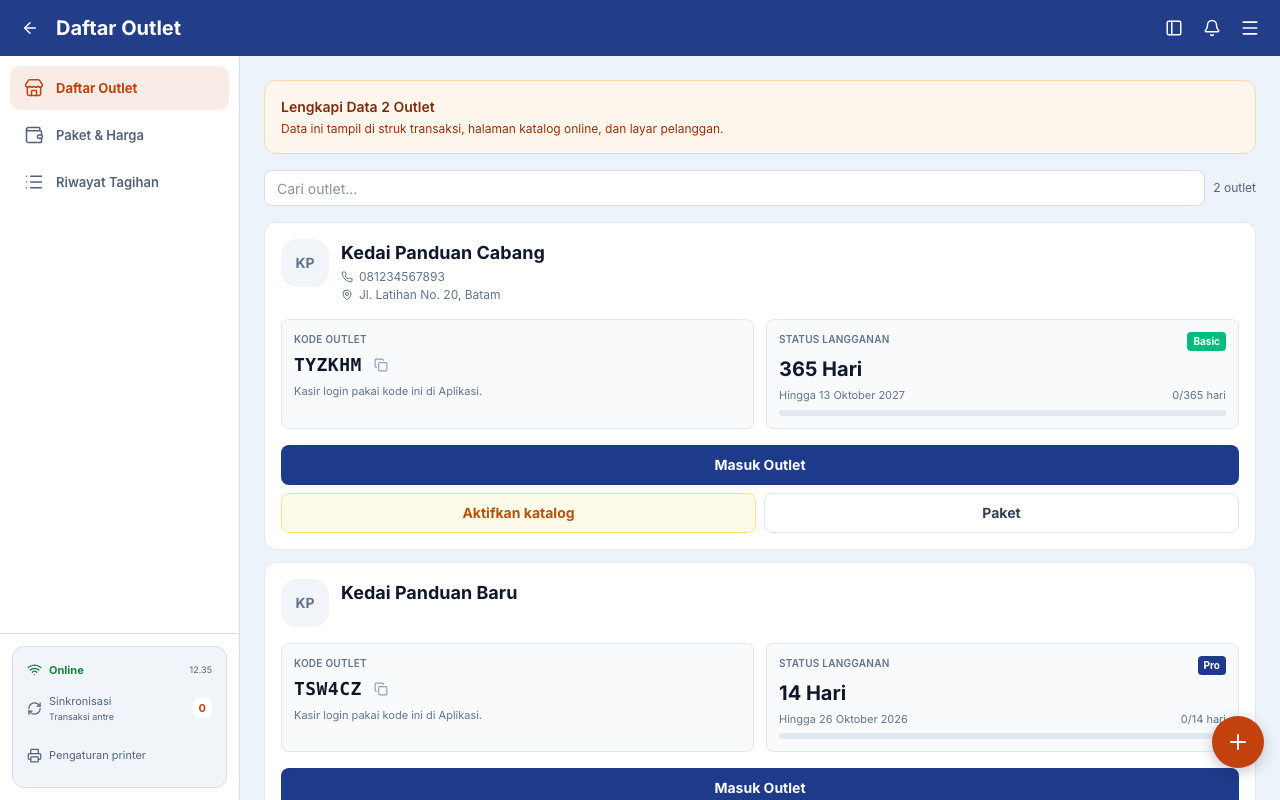
Task: Click Aktifkan katalog button
Action: click(518, 513)
